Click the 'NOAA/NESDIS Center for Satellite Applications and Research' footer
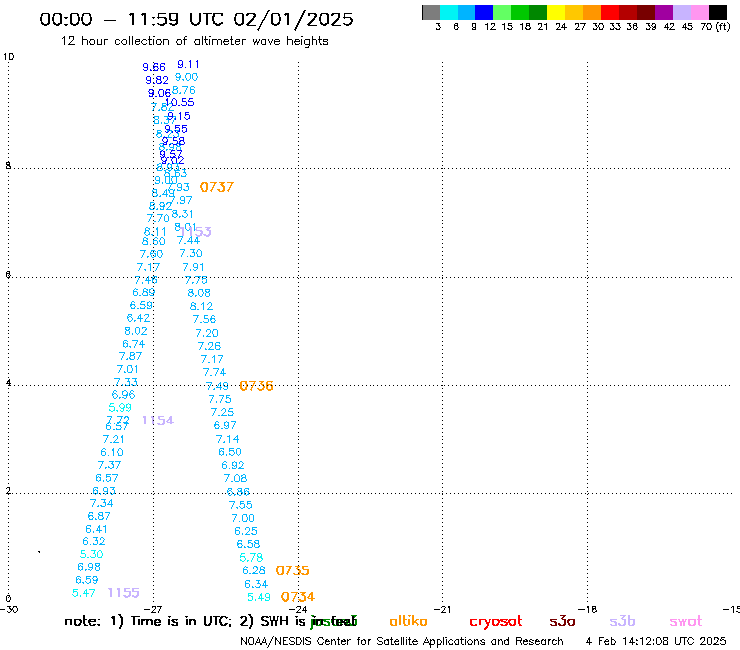This screenshot has width=740, height=650. pos(402,642)
